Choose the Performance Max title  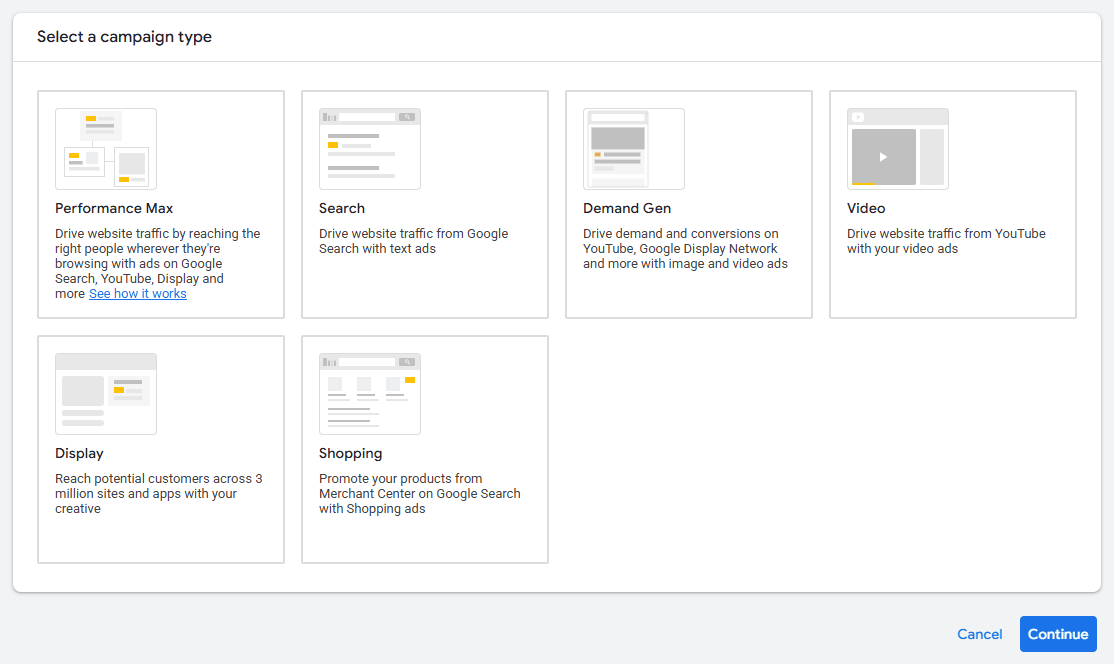coord(114,208)
